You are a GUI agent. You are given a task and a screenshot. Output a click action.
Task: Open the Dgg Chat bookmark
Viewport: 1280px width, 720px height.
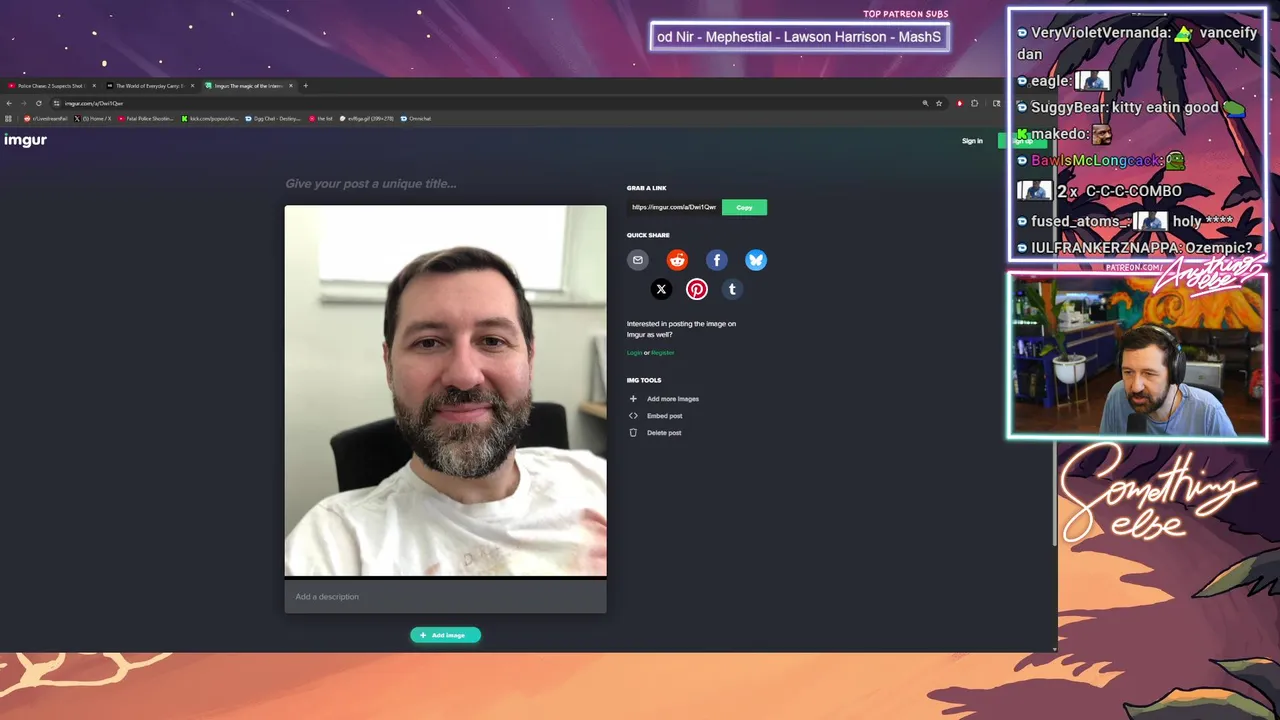tap(273, 118)
